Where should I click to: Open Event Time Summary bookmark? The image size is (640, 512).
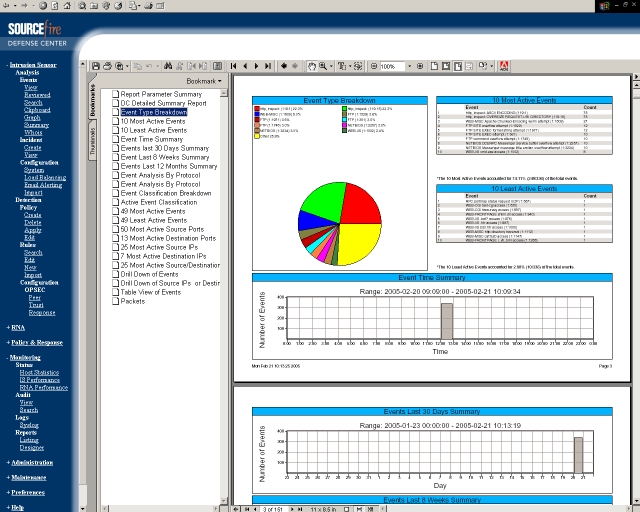pos(152,139)
